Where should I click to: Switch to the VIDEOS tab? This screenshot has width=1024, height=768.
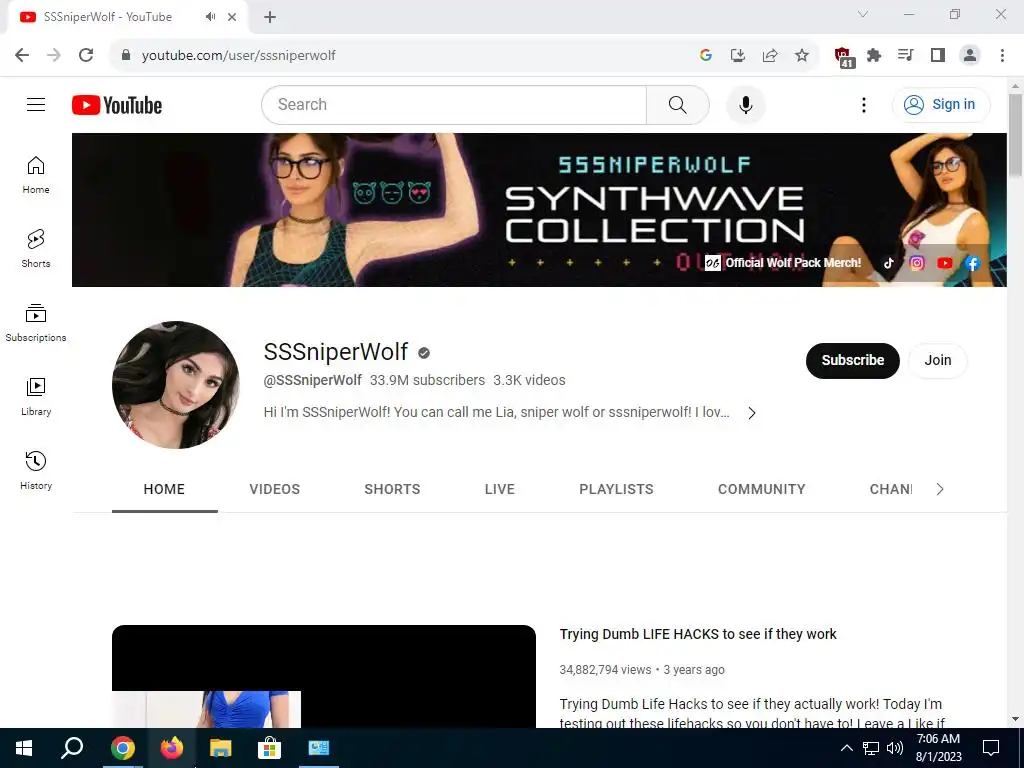coord(274,489)
